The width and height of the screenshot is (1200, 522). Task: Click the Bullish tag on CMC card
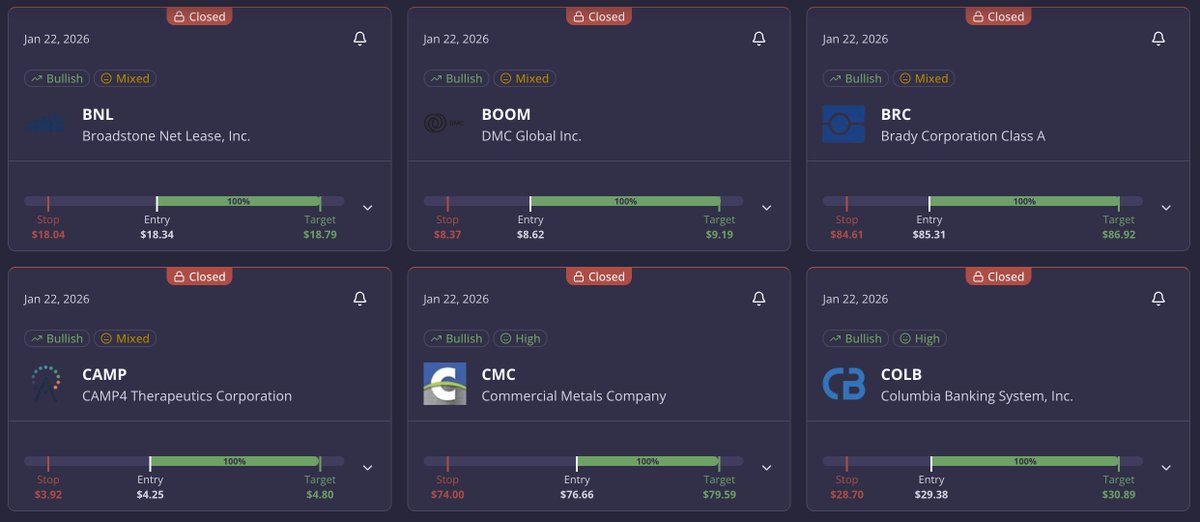click(456, 338)
